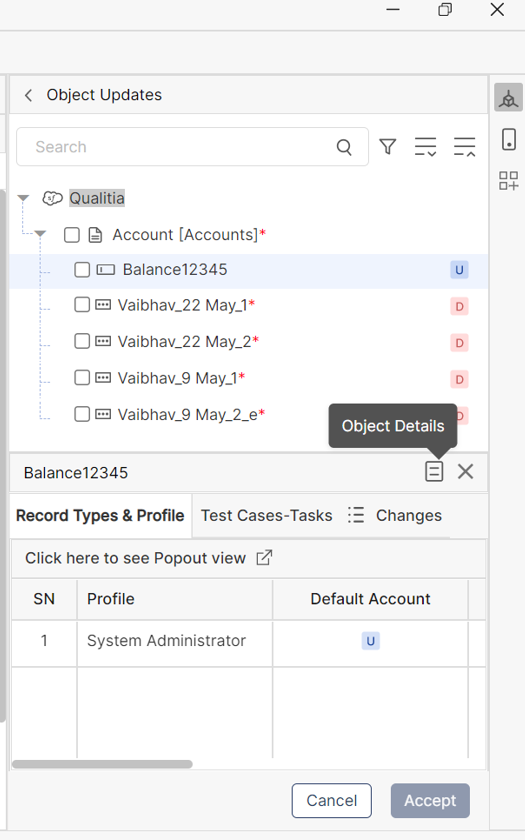Go back using Object Updates chevron

28,95
